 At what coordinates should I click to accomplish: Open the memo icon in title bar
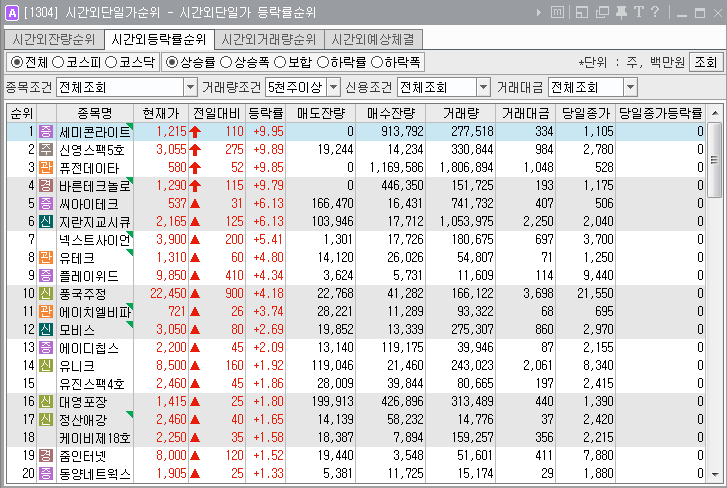(x=557, y=12)
